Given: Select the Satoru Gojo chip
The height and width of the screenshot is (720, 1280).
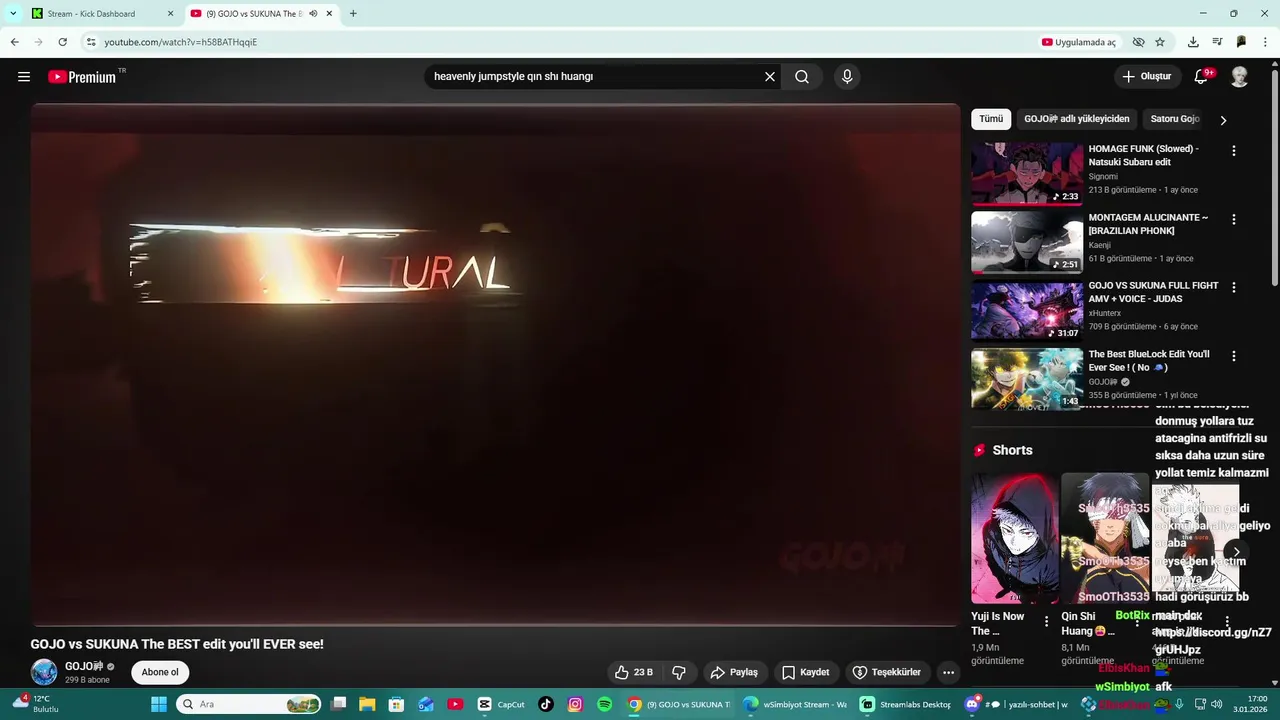Looking at the screenshot, I should click(1175, 119).
